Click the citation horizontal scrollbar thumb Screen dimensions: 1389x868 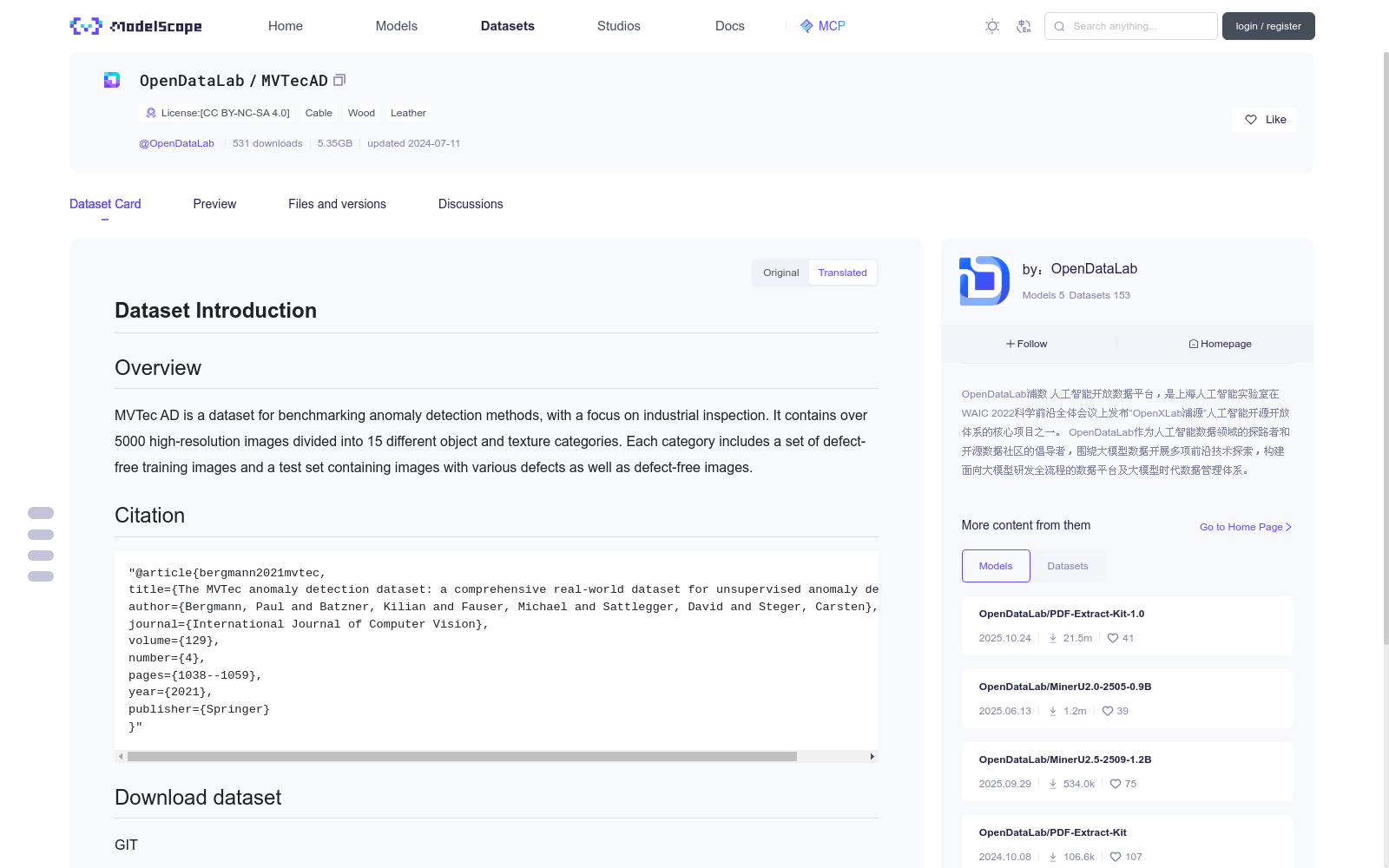pyautogui.click(x=462, y=757)
